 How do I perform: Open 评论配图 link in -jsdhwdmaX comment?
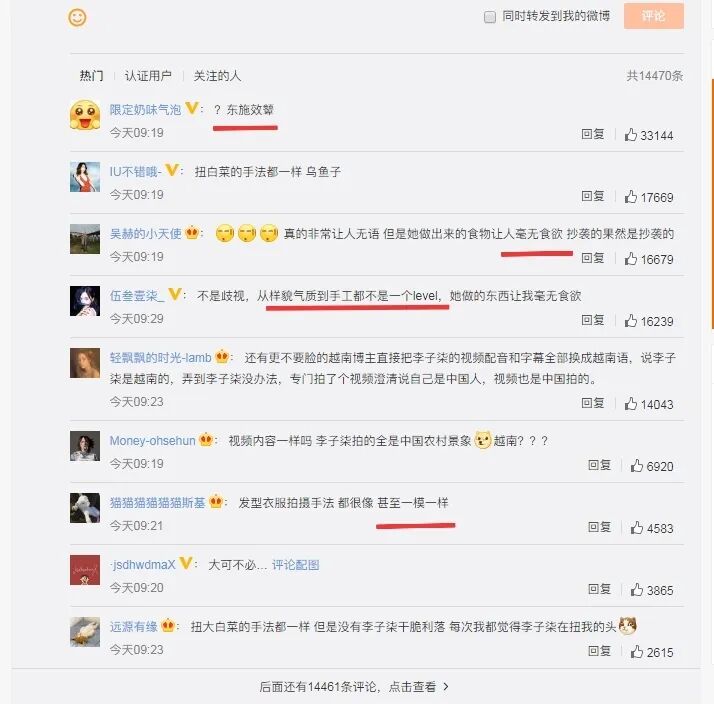click(296, 565)
